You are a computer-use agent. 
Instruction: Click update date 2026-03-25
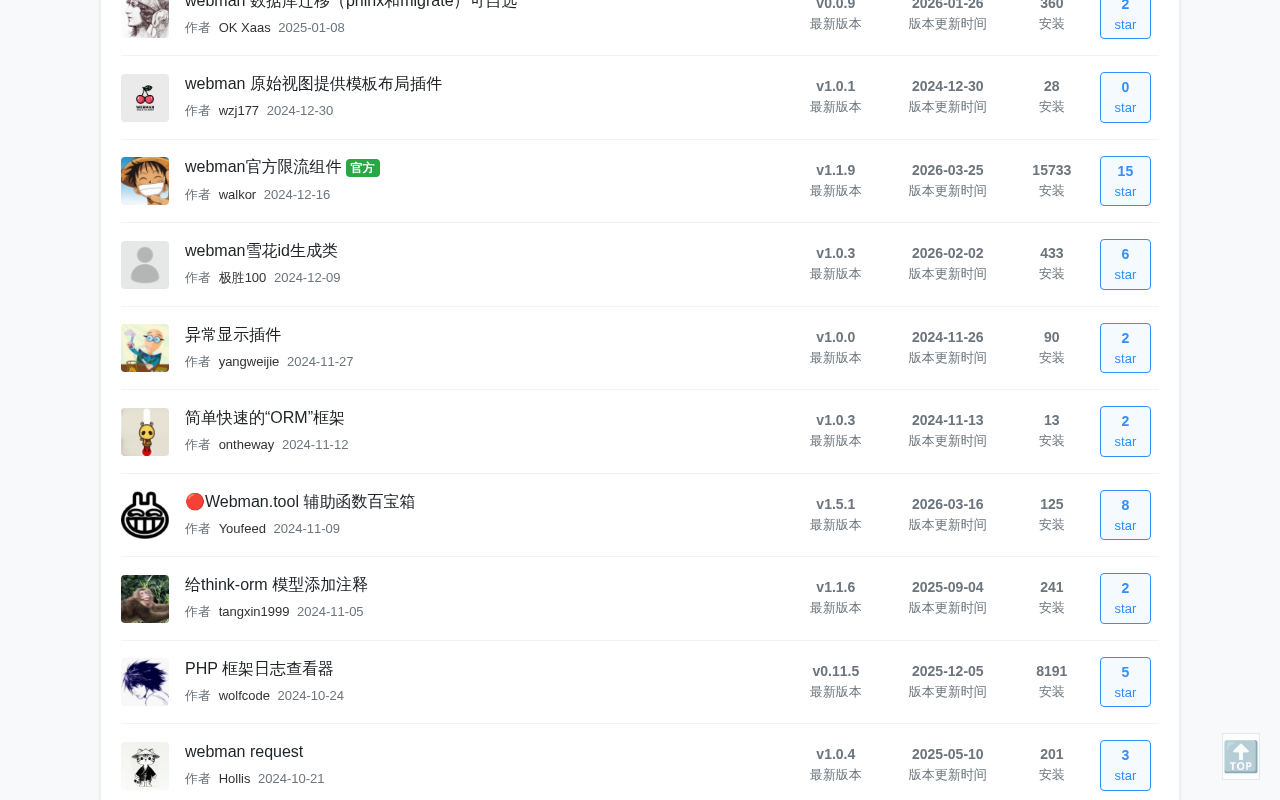948,170
